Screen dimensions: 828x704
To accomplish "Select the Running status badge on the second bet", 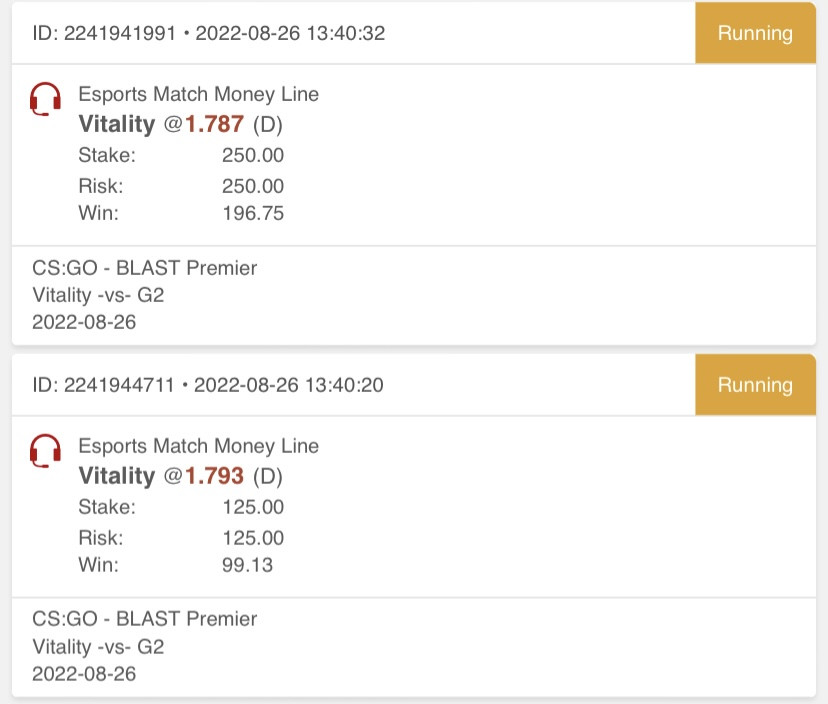I will pos(755,385).
